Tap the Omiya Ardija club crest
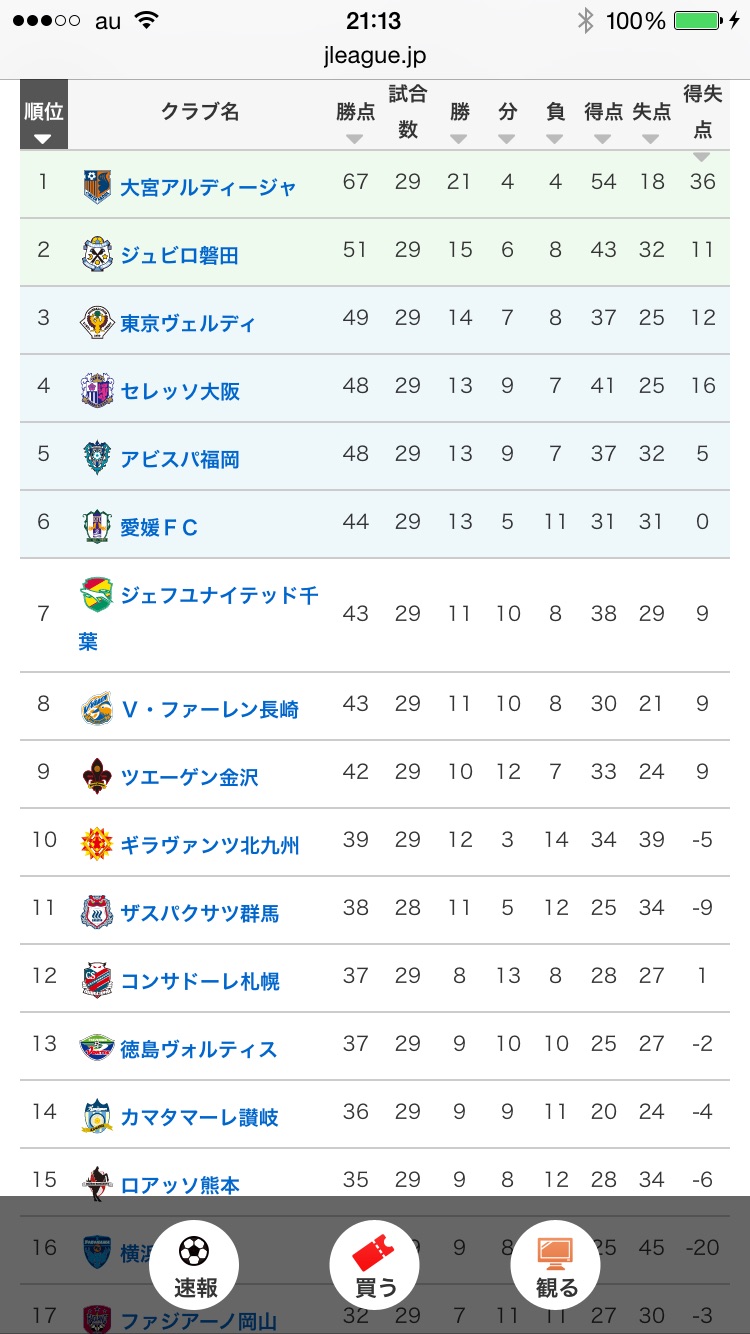This screenshot has width=750, height=1334. [97, 186]
